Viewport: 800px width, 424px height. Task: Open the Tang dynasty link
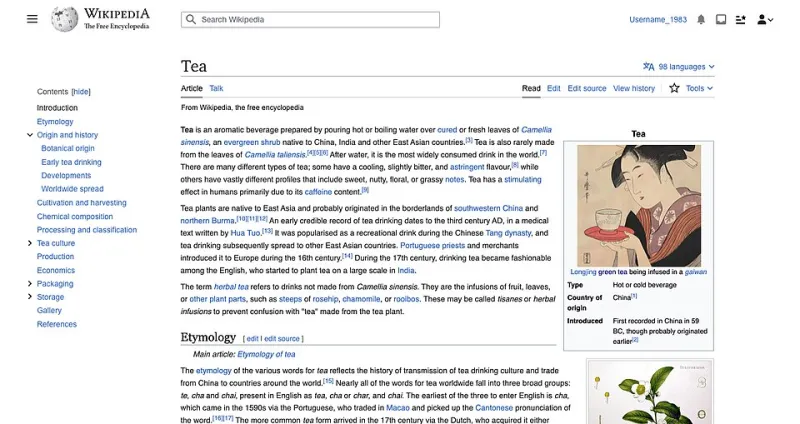tap(508, 233)
